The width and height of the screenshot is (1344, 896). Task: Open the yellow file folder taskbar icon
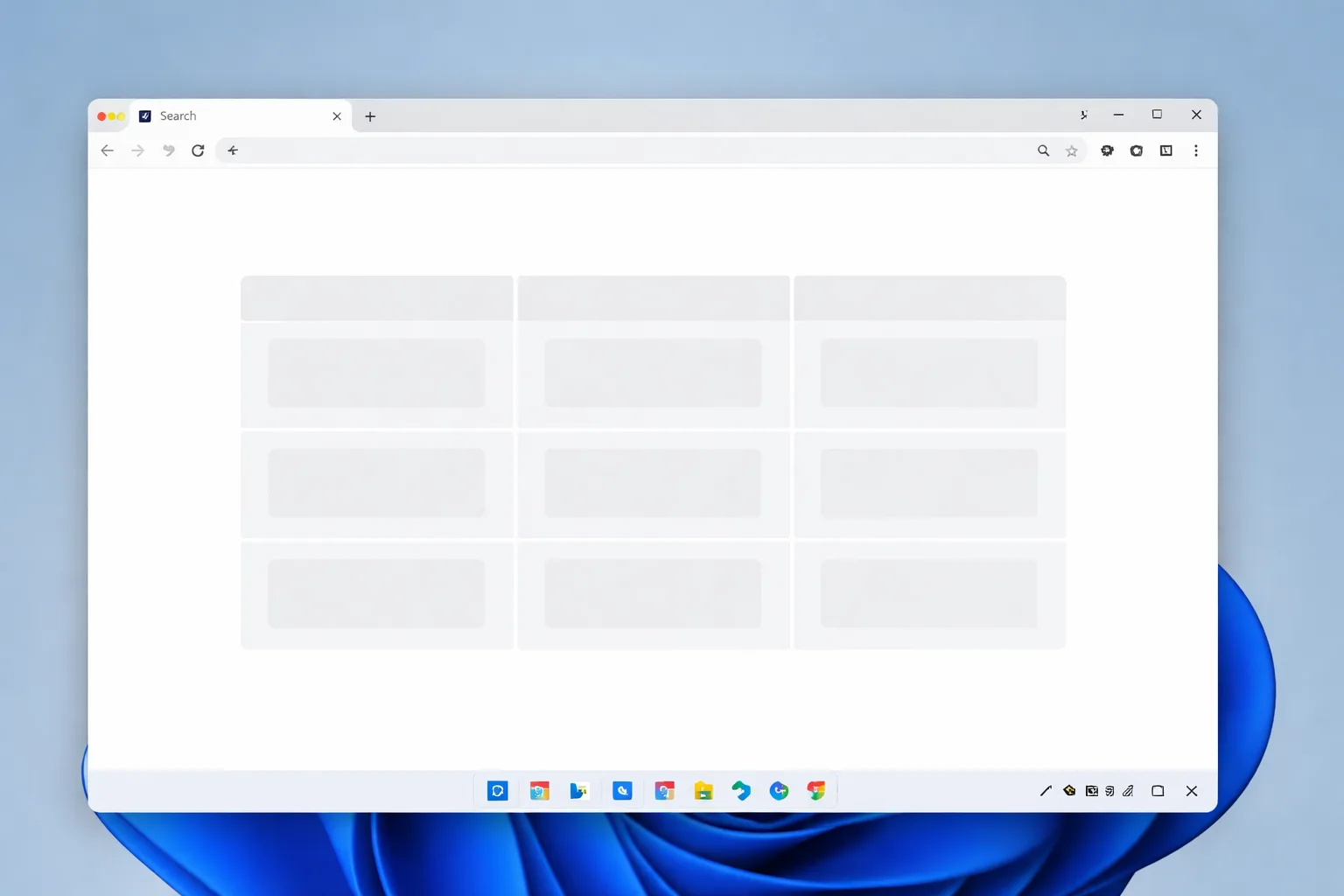click(703, 791)
